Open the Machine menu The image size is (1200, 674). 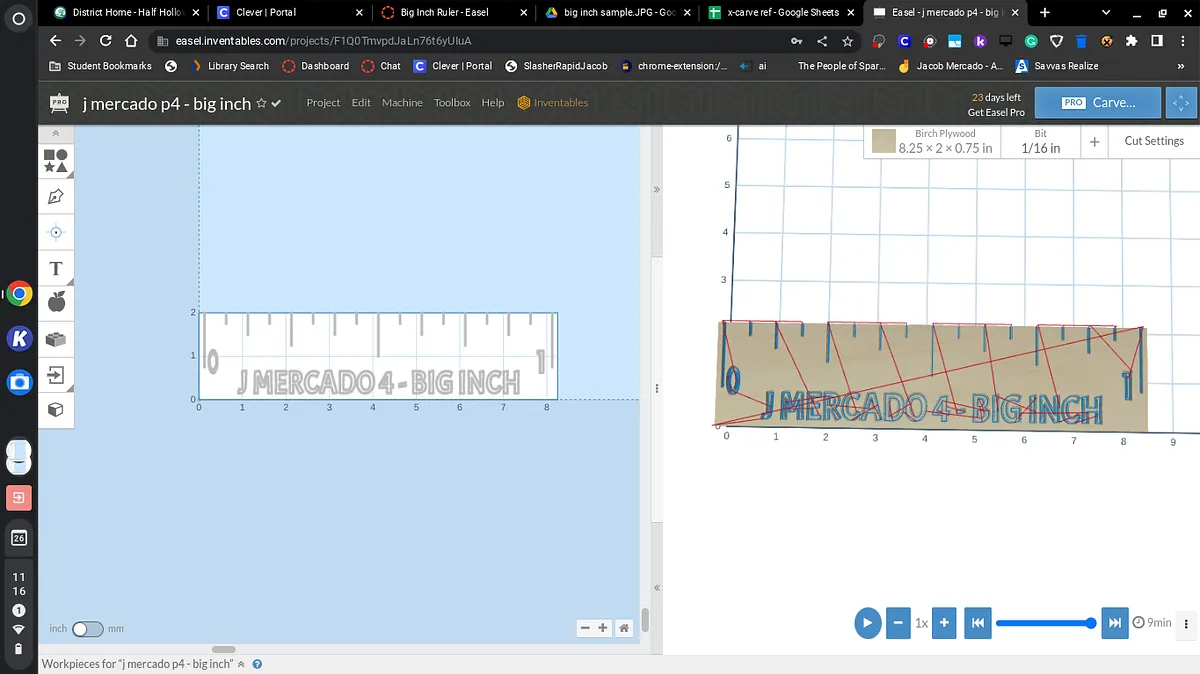(402, 103)
